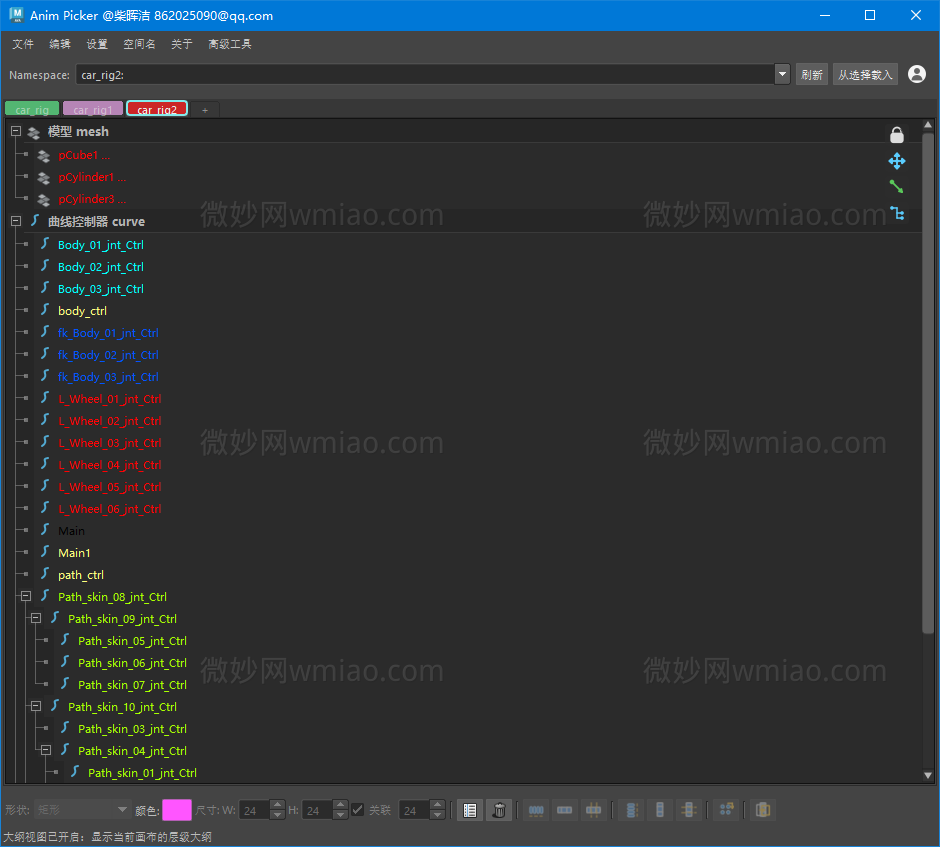
Task: Collapse the 模型 mesh group
Action: 16,131
